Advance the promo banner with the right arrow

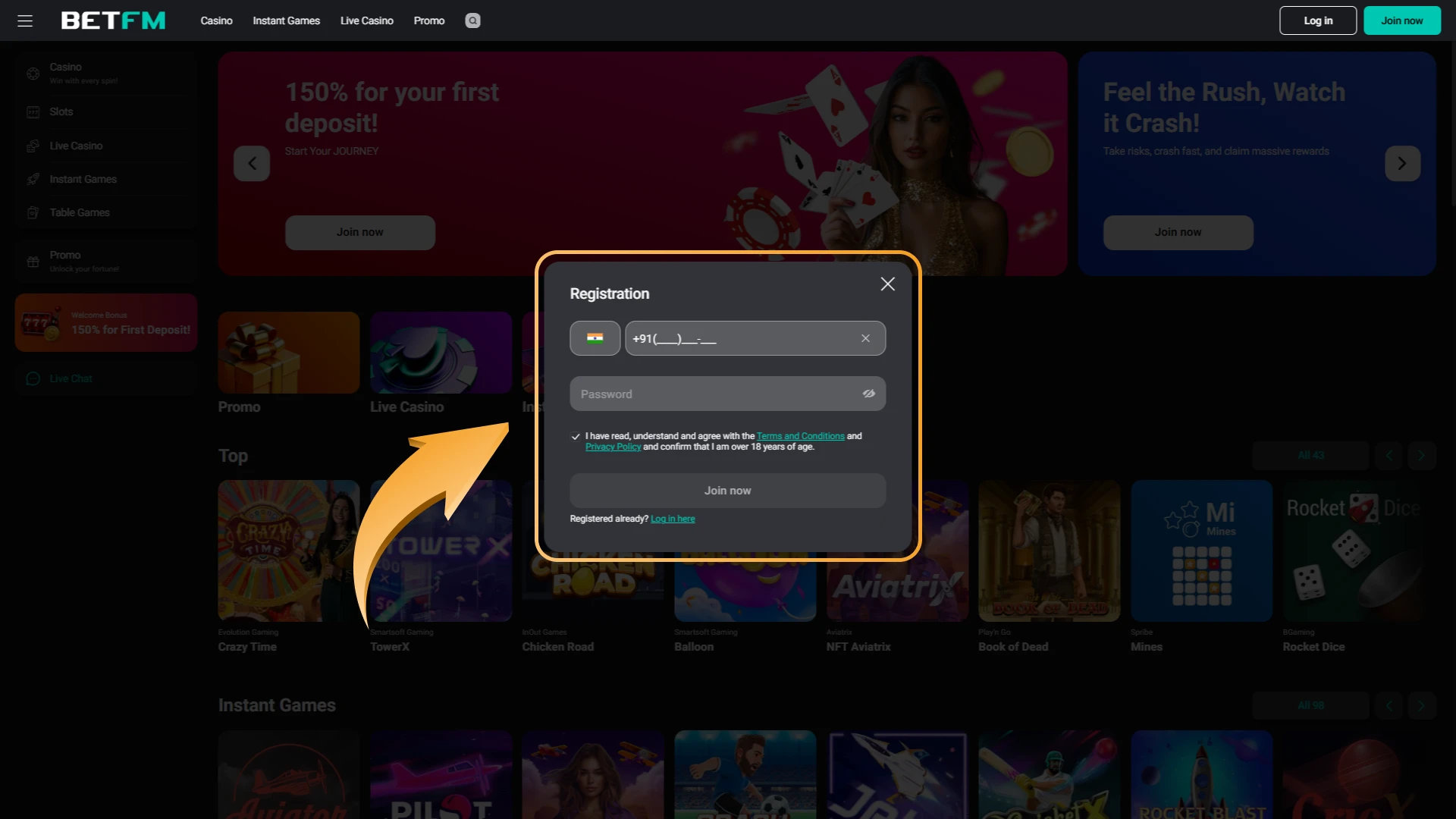coord(1402,163)
